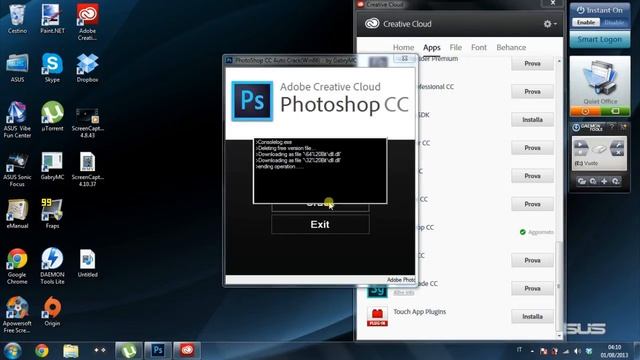This screenshot has height=360, width=640.
Task: Select the eManual desktop icon
Action: (x=17, y=213)
